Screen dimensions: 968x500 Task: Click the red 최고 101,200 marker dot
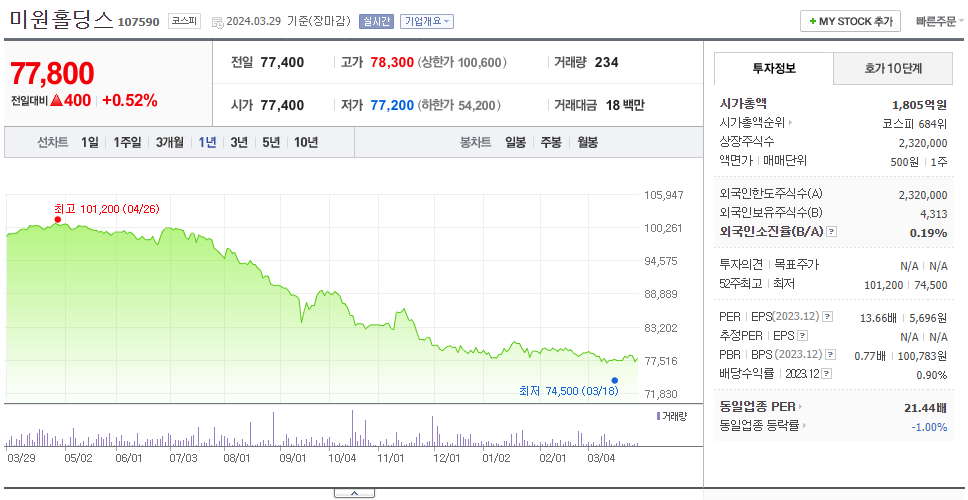tap(57, 219)
